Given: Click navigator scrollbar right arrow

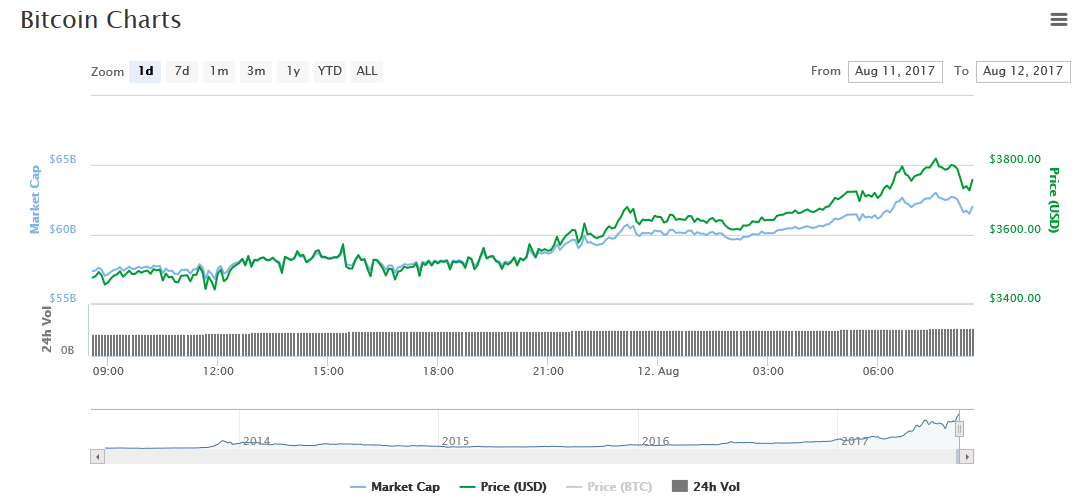Looking at the screenshot, I should 966,457.
